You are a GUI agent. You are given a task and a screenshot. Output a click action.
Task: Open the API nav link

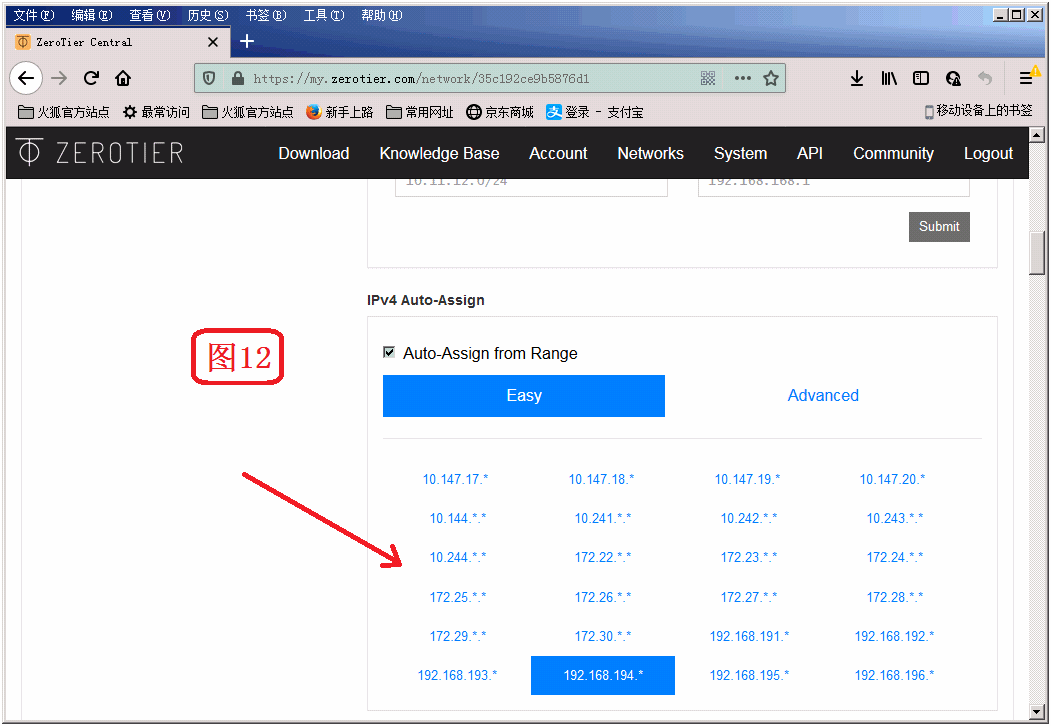coord(810,154)
